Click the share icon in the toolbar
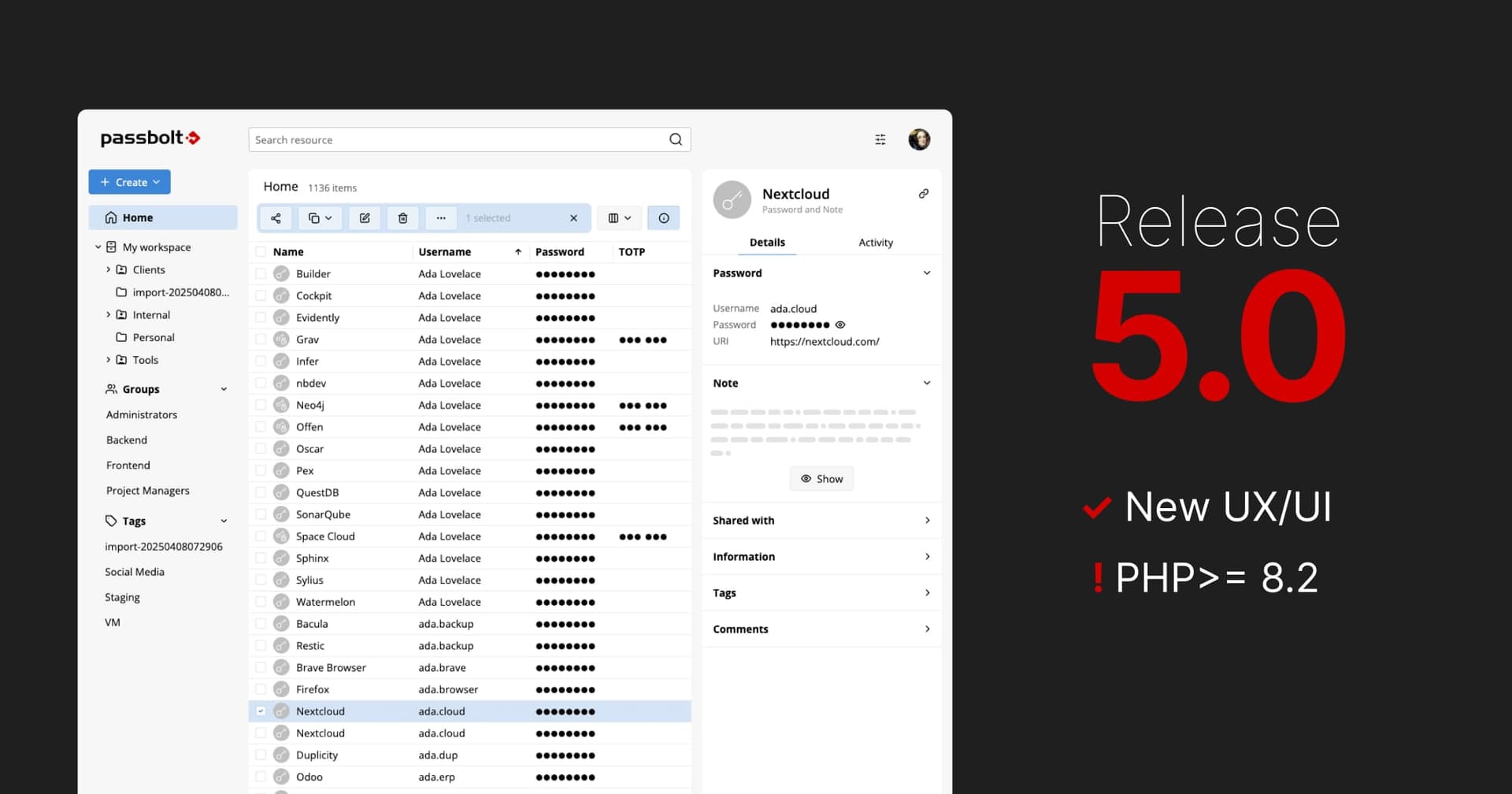This screenshot has height=794, width=1512. pos(276,218)
